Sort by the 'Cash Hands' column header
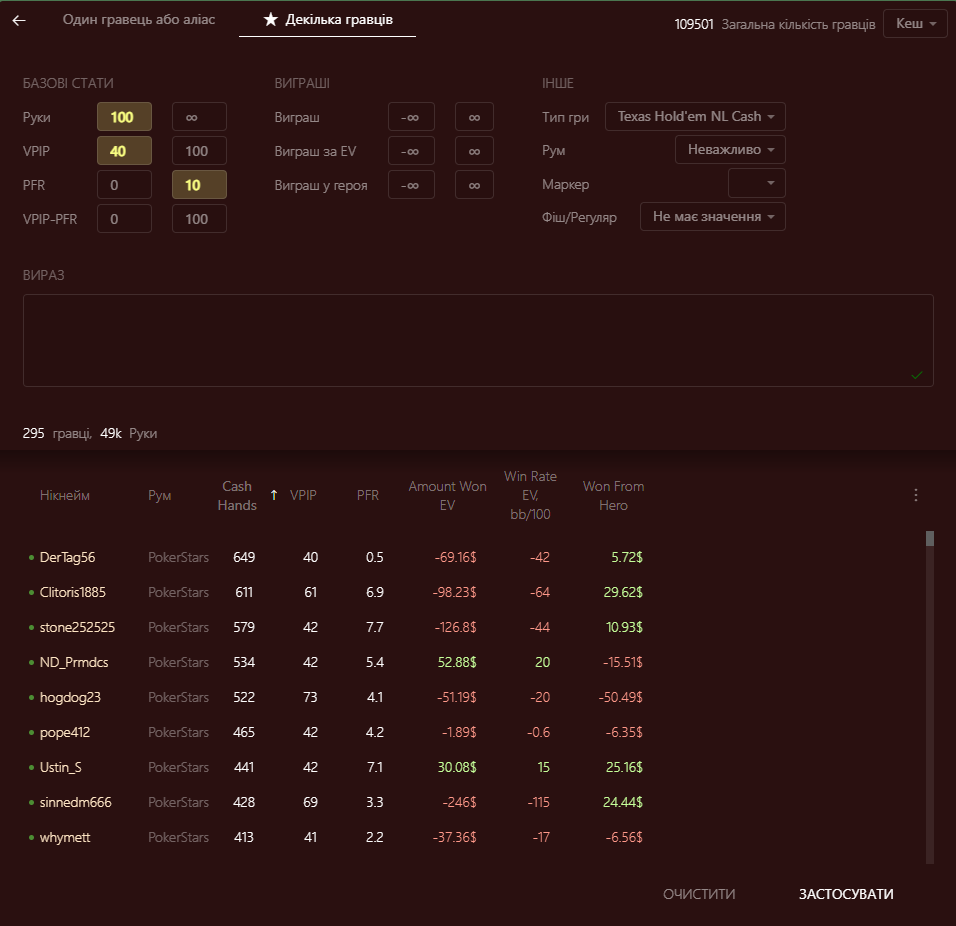This screenshot has width=956, height=926. click(x=237, y=495)
